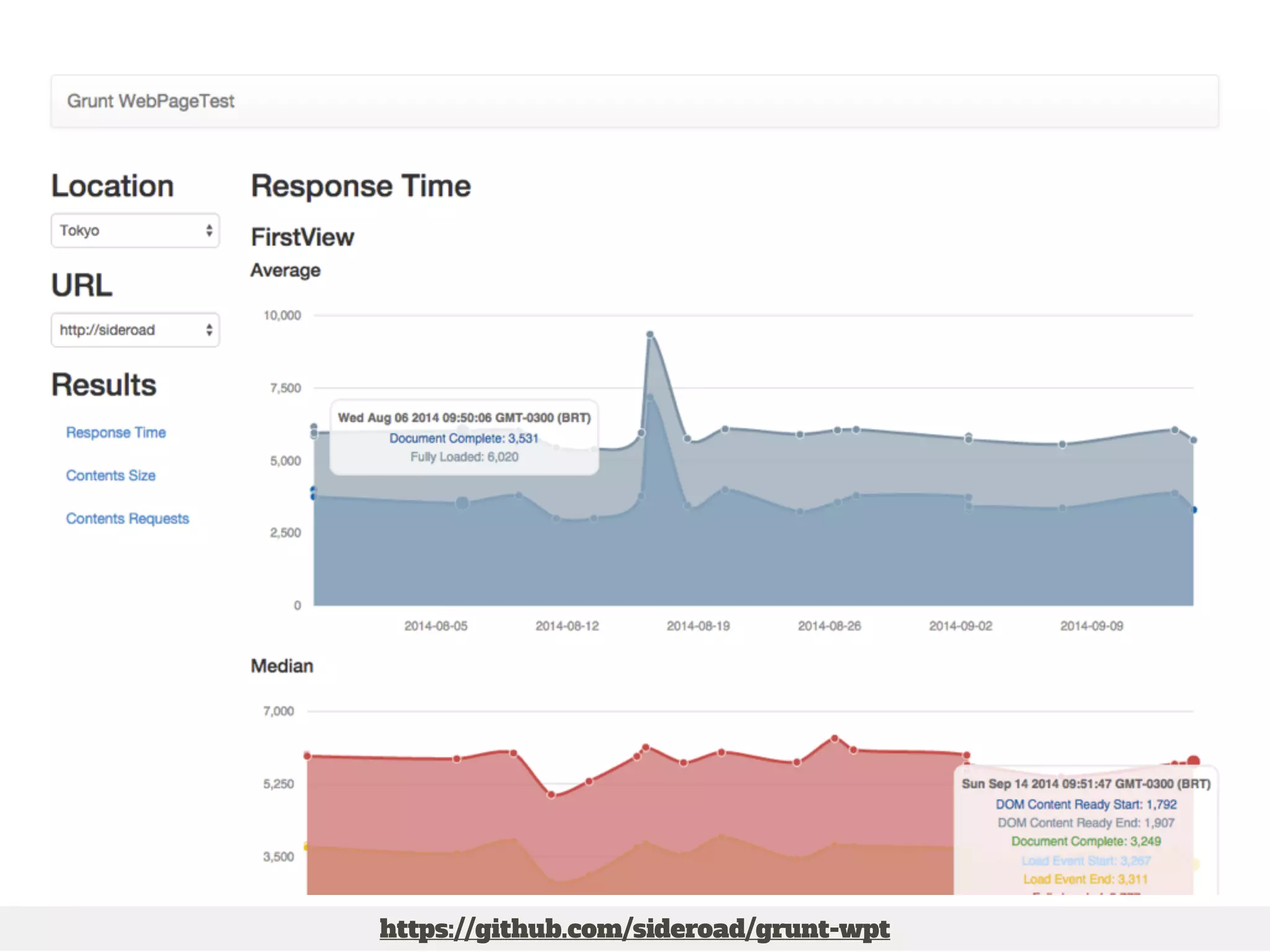Click the peak data point on Average chart

[650, 335]
